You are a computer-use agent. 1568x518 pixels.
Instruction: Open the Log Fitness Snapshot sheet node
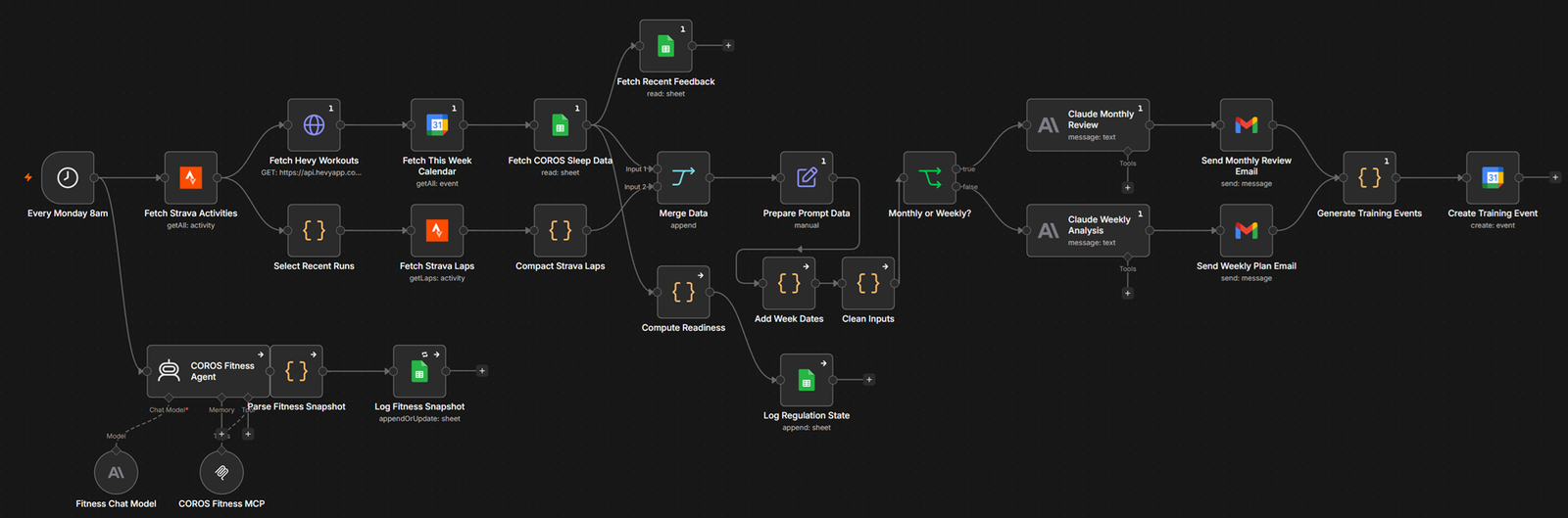coord(419,371)
